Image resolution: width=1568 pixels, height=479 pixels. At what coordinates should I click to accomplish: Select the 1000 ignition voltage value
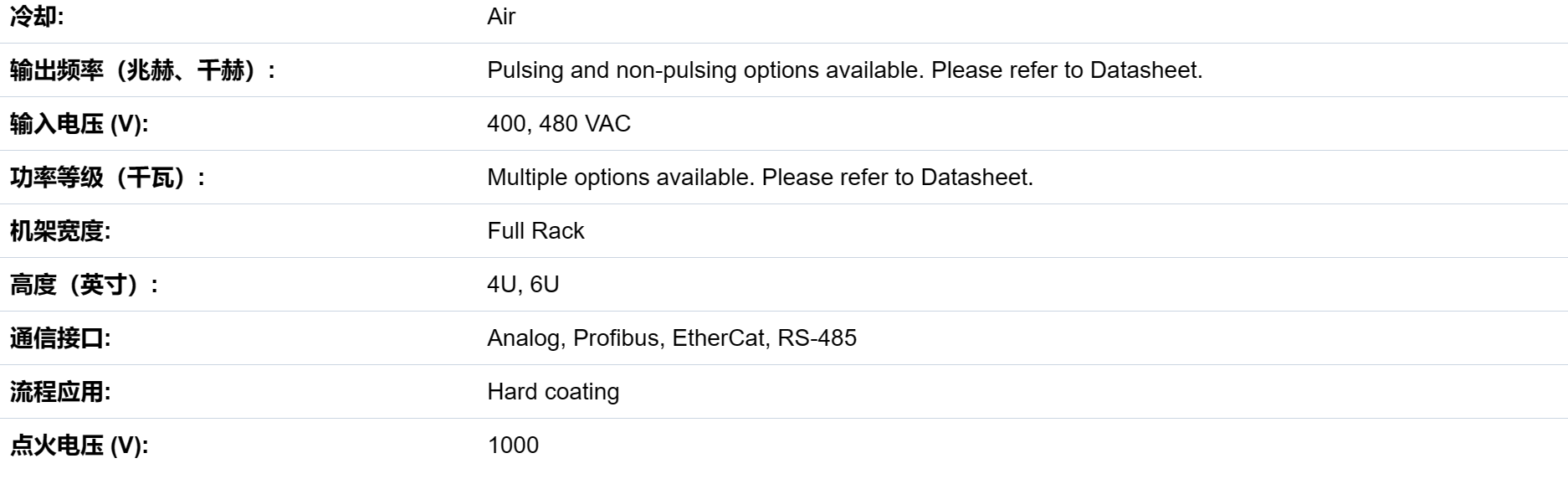click(513, 446)
